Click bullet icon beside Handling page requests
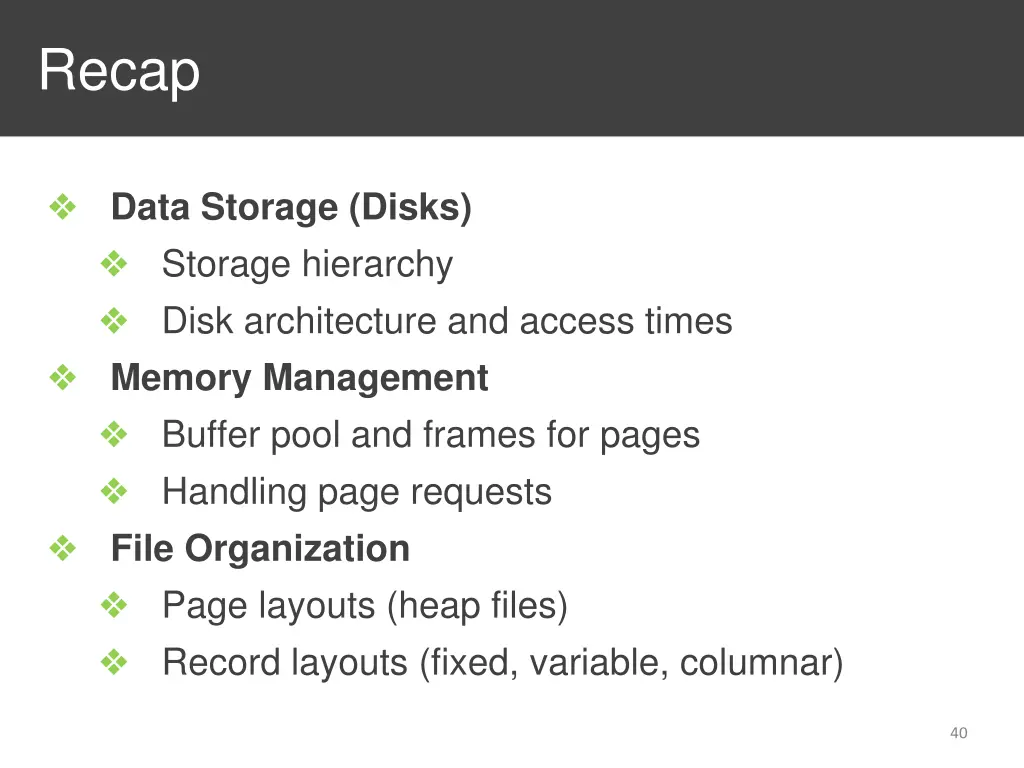The width and height of the screenshot is (1024, 768). [114, 491]
